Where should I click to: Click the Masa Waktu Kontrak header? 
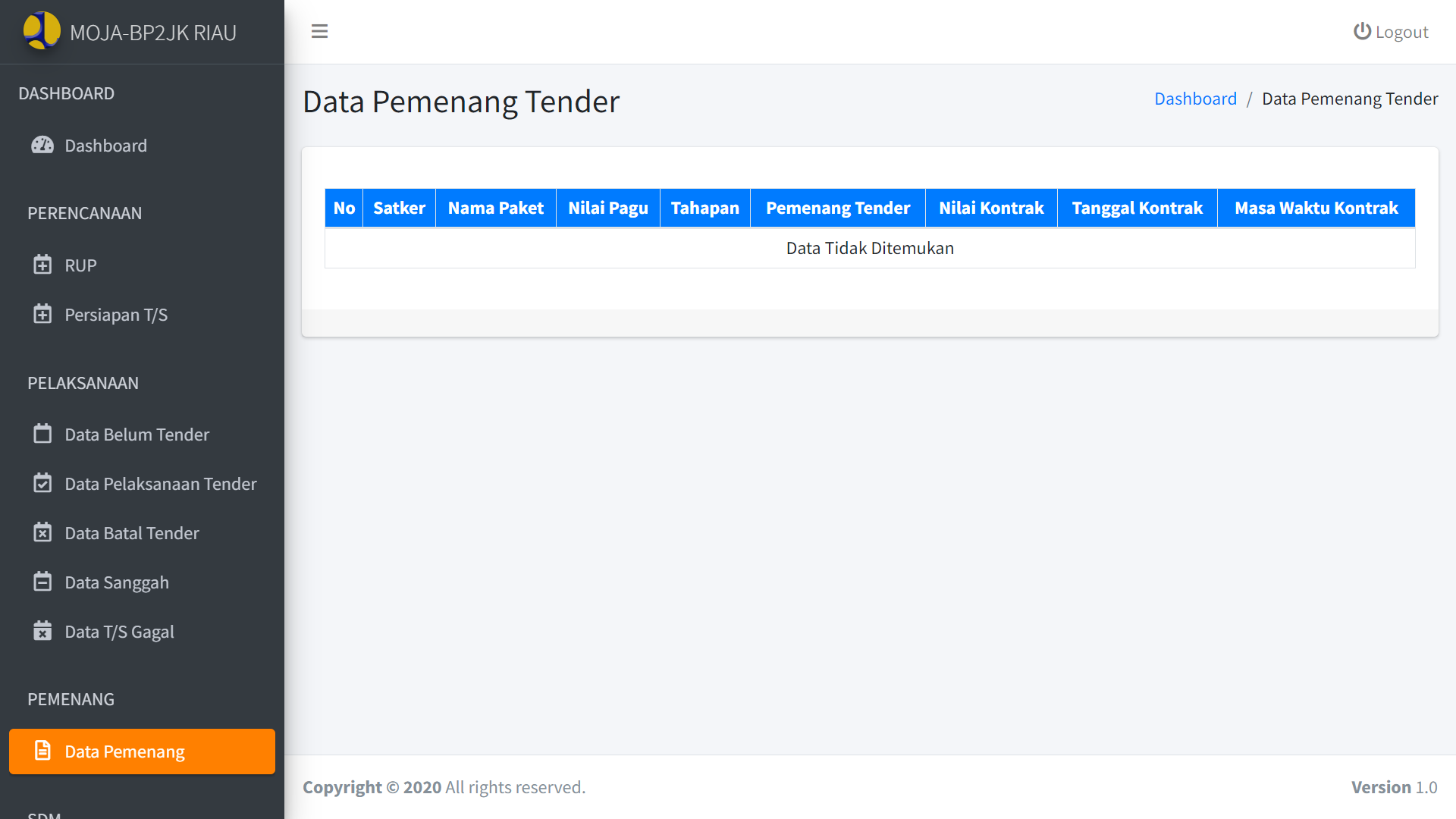click(1316, 208)
